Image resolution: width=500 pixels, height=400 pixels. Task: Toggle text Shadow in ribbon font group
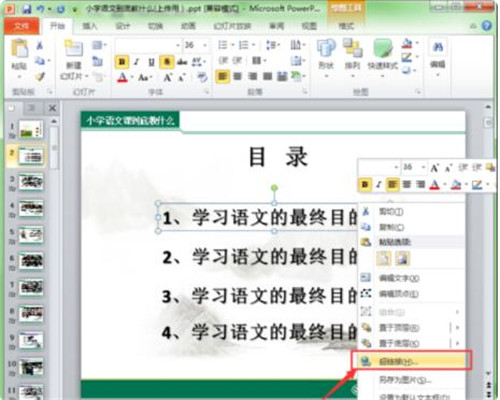pos(167,62)
